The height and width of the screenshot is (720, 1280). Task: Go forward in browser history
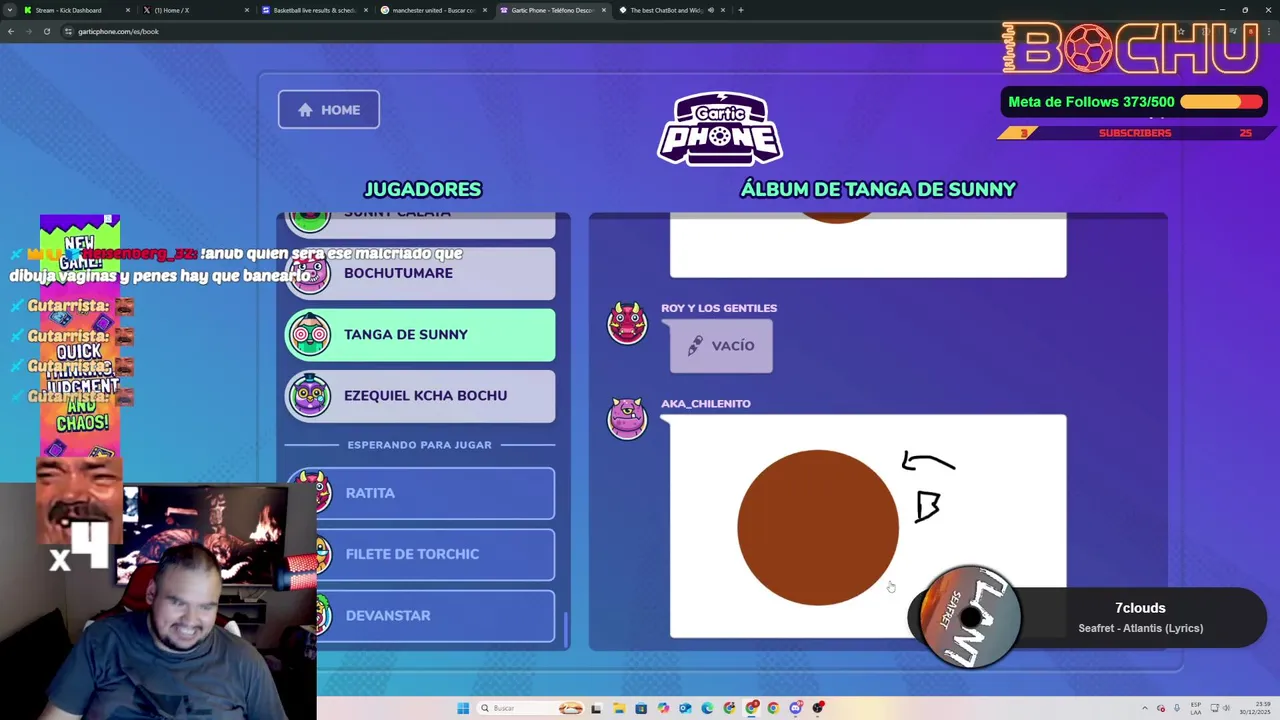pyautogui.click(x=29, y=31)
